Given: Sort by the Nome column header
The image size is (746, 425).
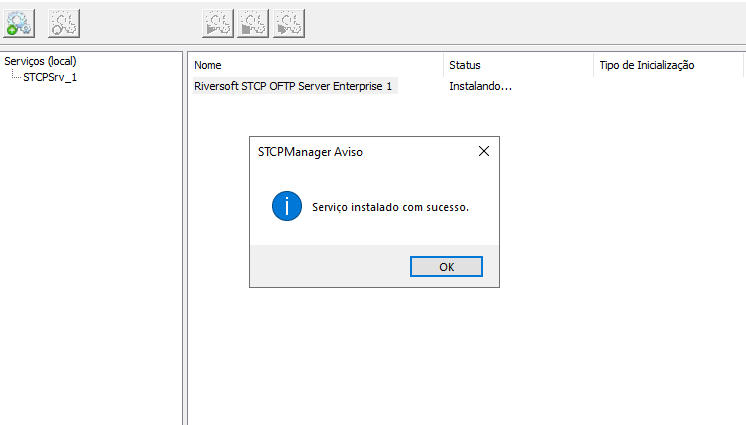Looking at the screenshot, I should (x=315, y=65).
